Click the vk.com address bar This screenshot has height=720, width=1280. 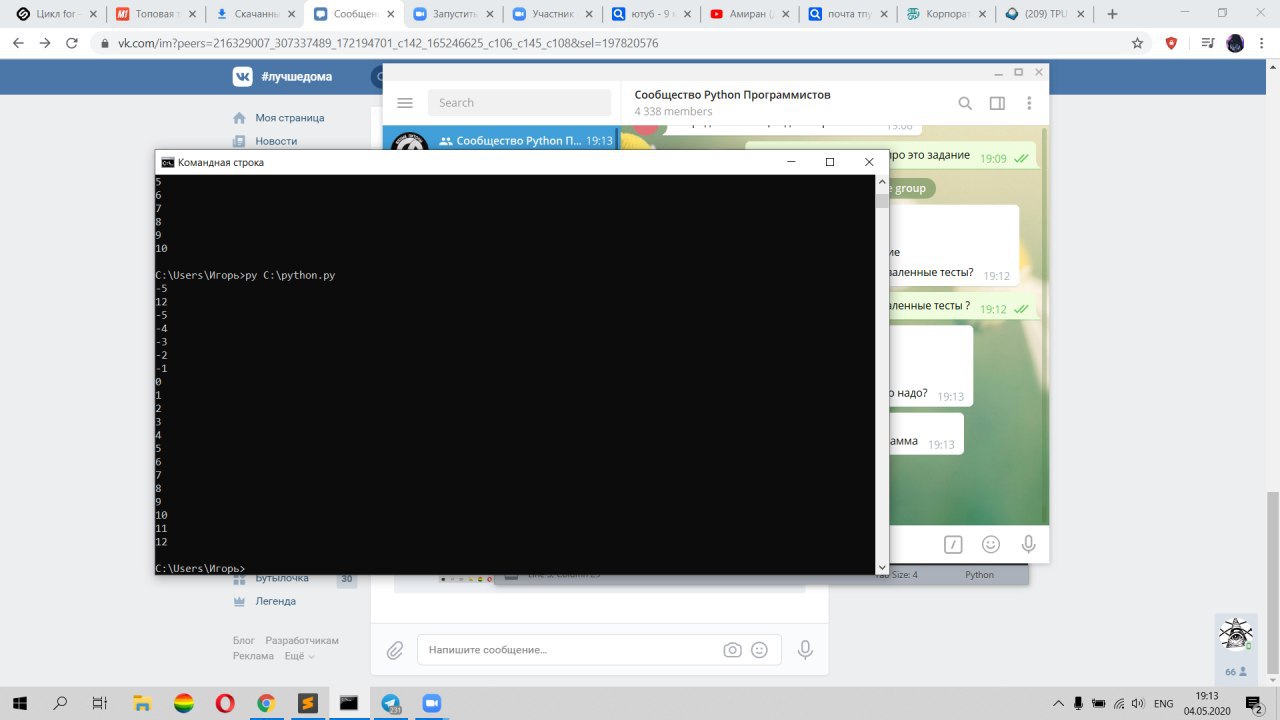pos(388,44)
